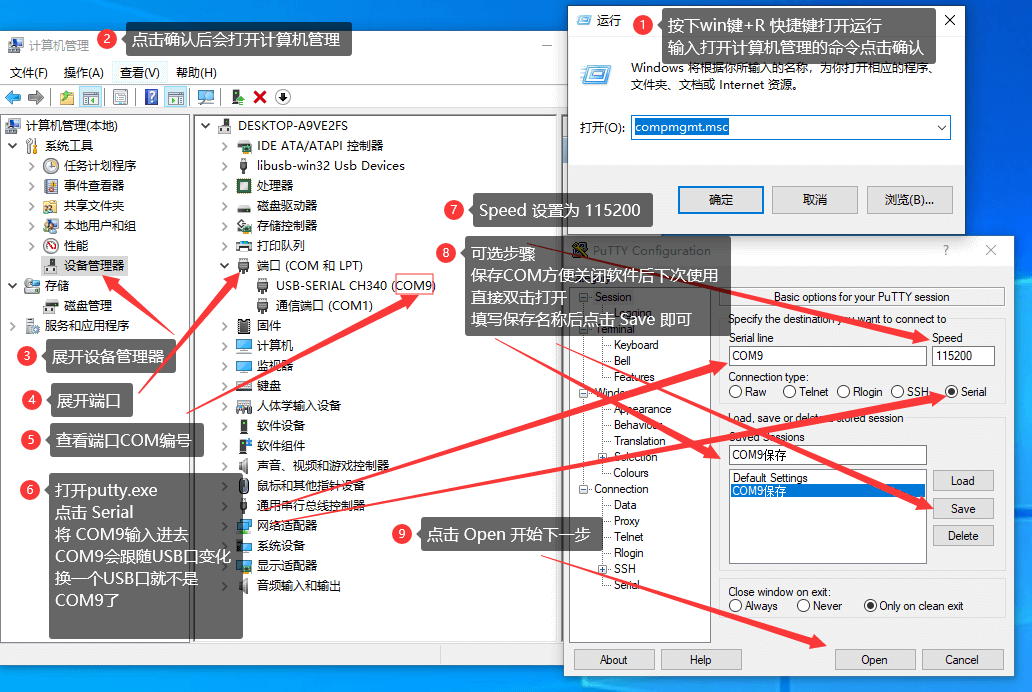This screenshot has width=1032, height=692.
Task: Expand the 服务和应用程序 node
Action: 13,326
